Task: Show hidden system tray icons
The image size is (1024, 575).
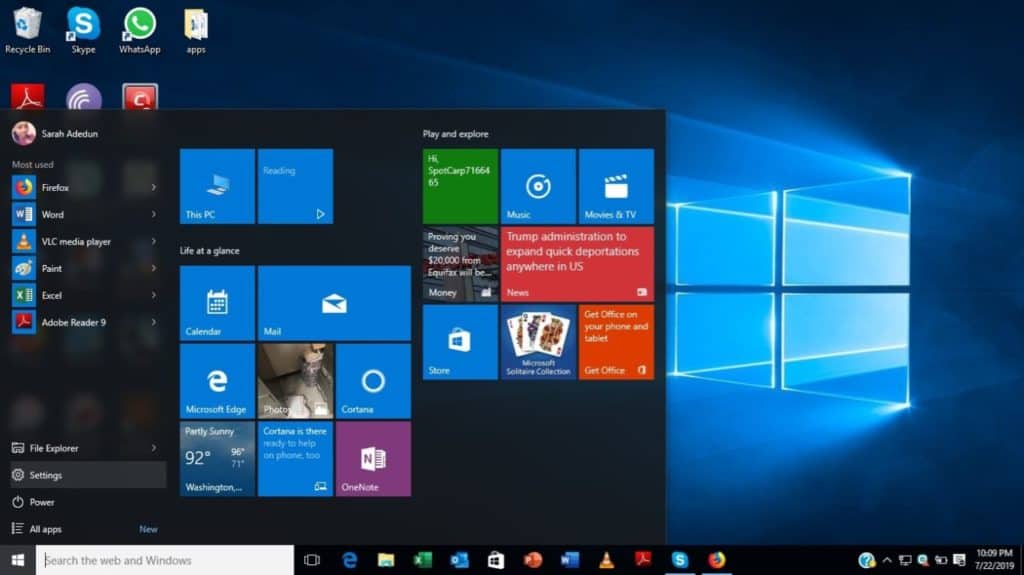Action: coord(887,560)
